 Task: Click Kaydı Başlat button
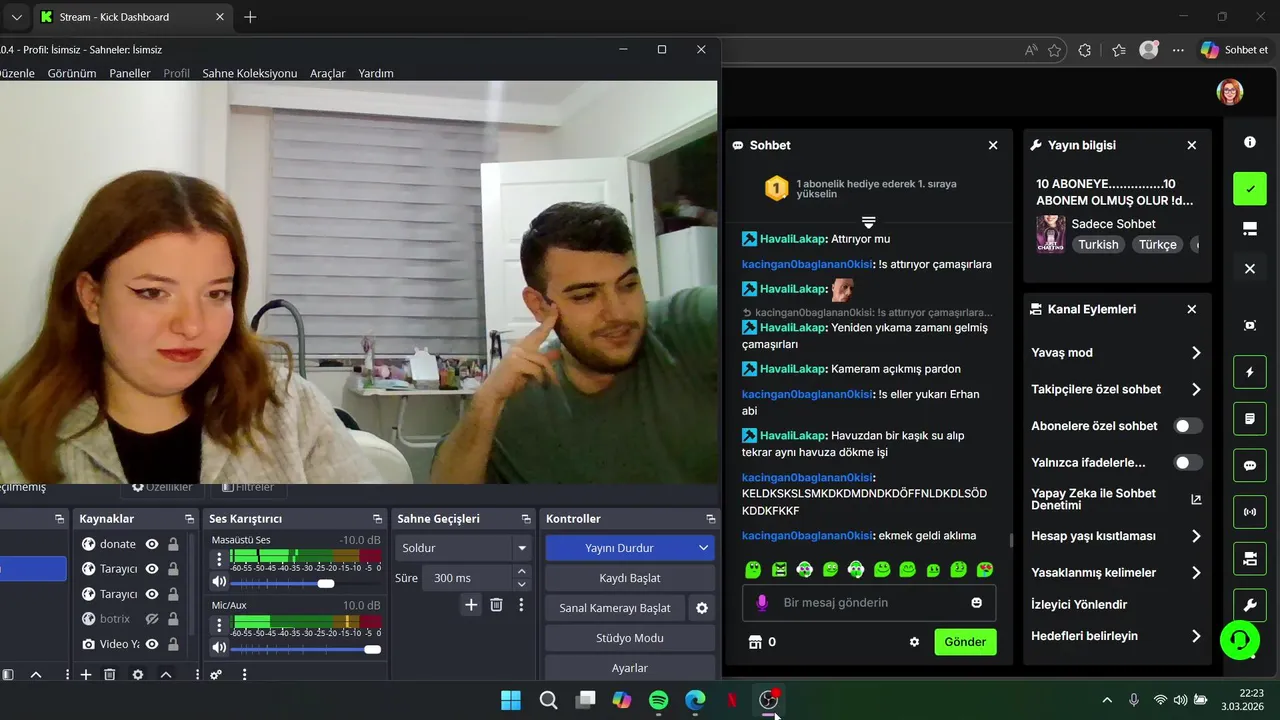coord(630,578)
